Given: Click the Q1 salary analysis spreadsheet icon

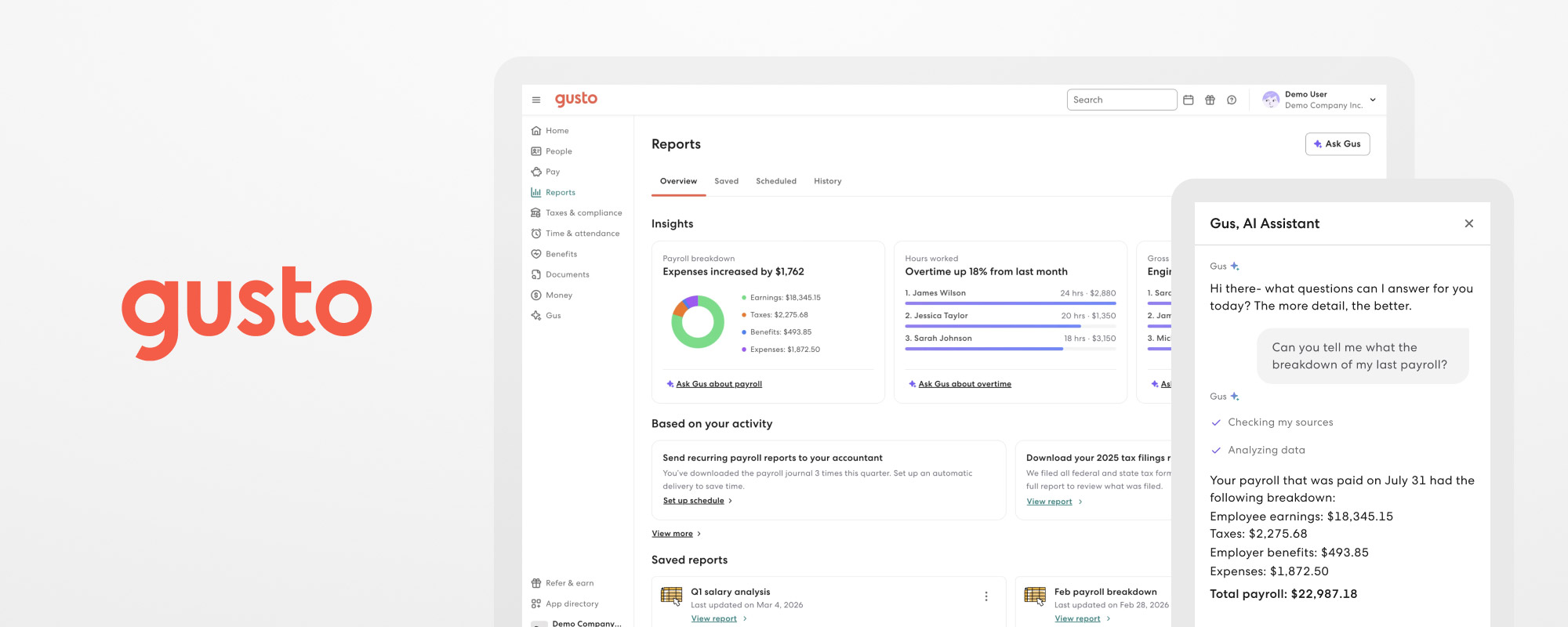Looking at the screenshot, I should coord(672,596).
